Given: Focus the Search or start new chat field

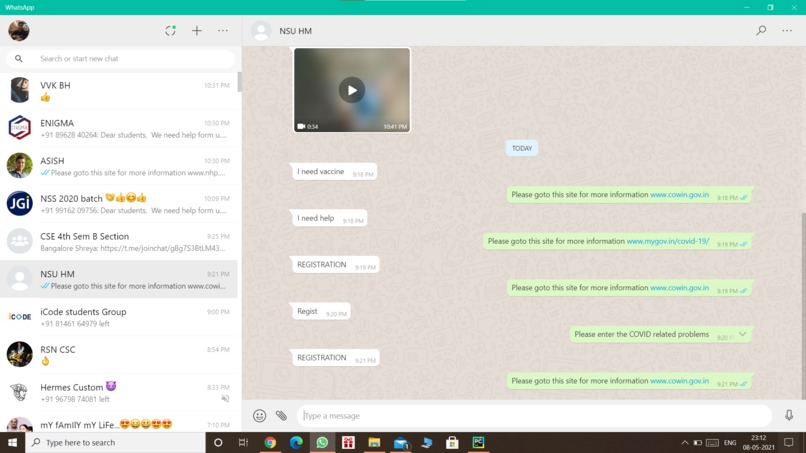Looking at the screenshot, I should point(121,59).
